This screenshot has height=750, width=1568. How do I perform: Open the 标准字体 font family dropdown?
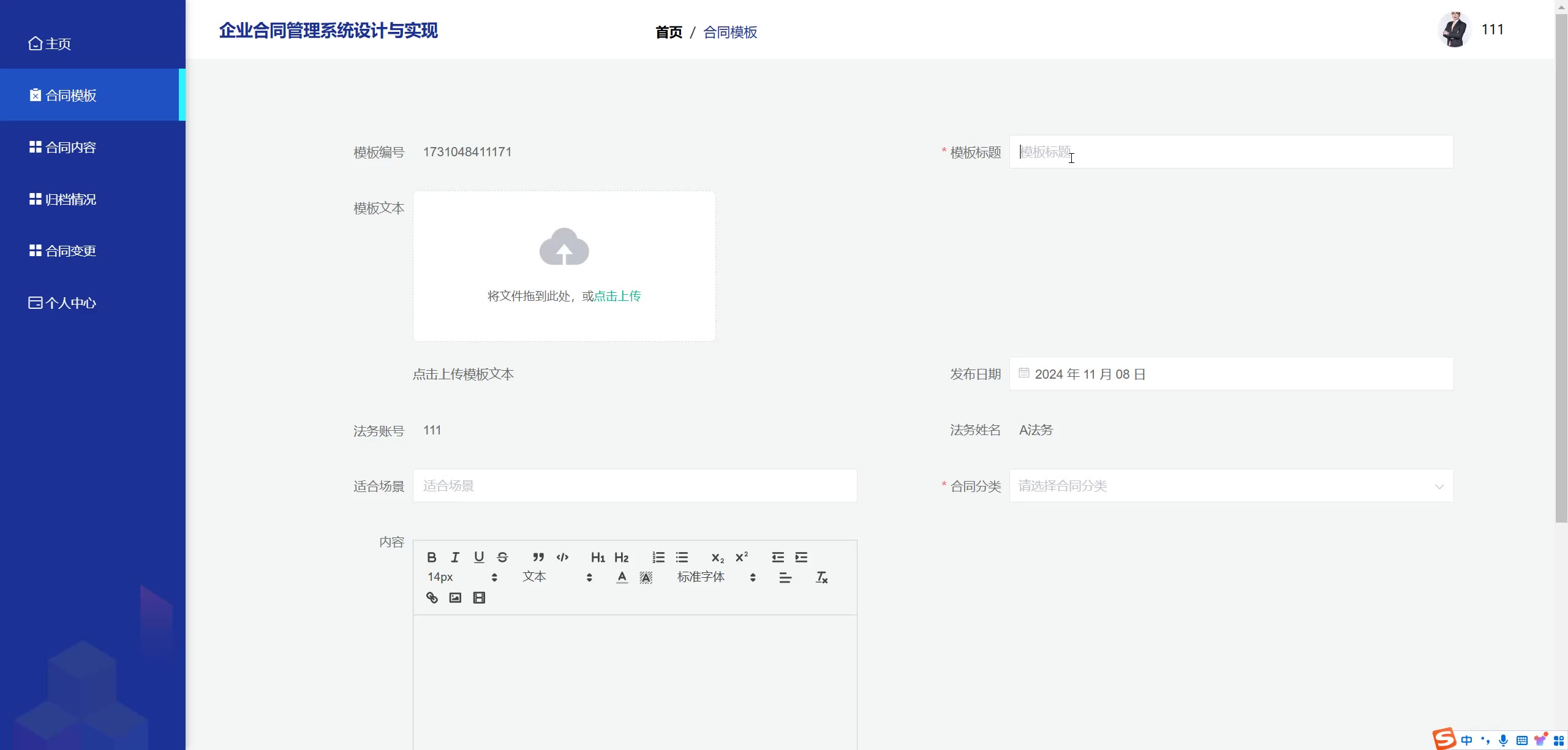pyautogui.click(x=716, y=577)
